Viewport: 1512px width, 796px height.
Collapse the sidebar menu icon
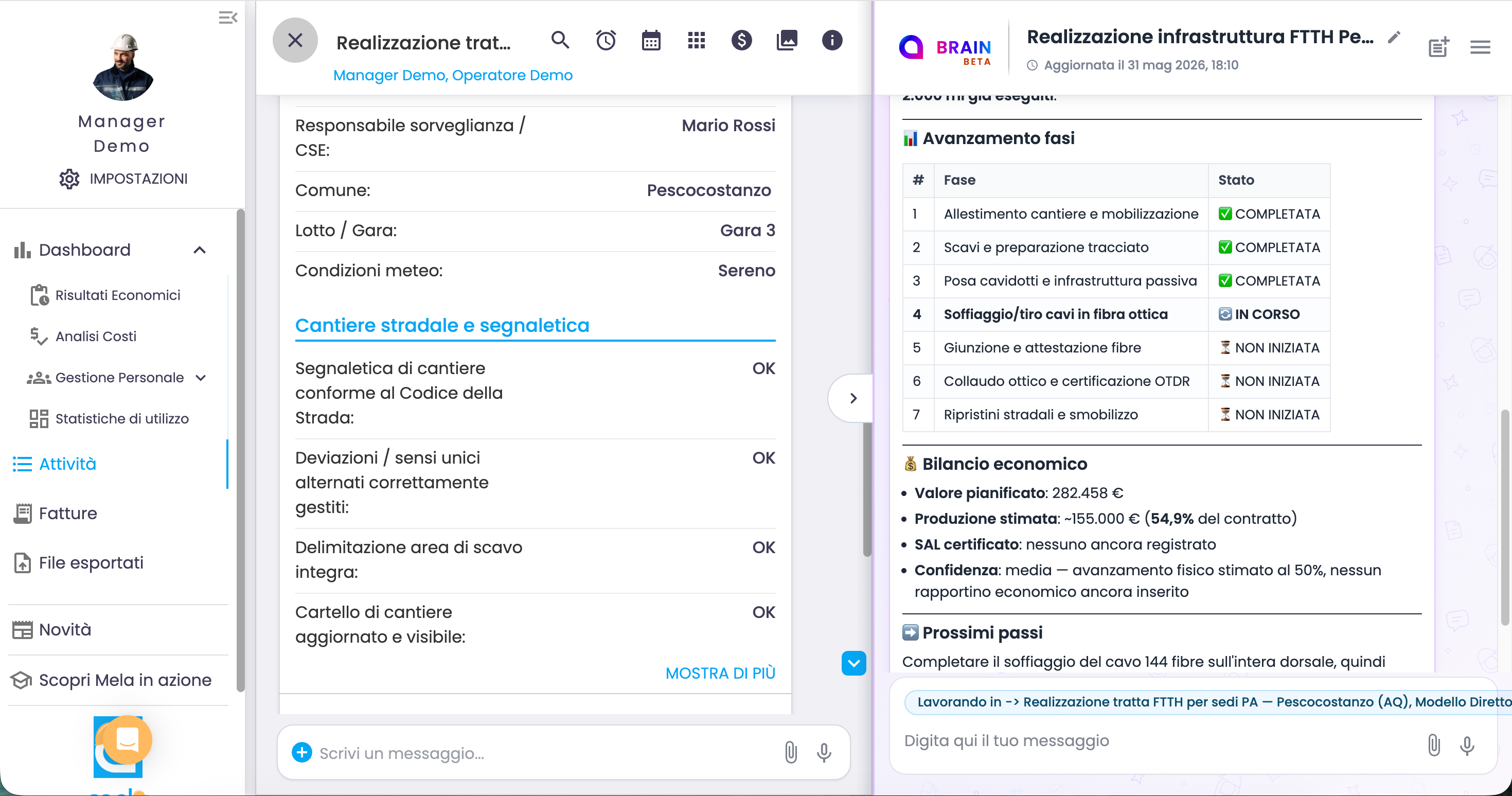228,17
